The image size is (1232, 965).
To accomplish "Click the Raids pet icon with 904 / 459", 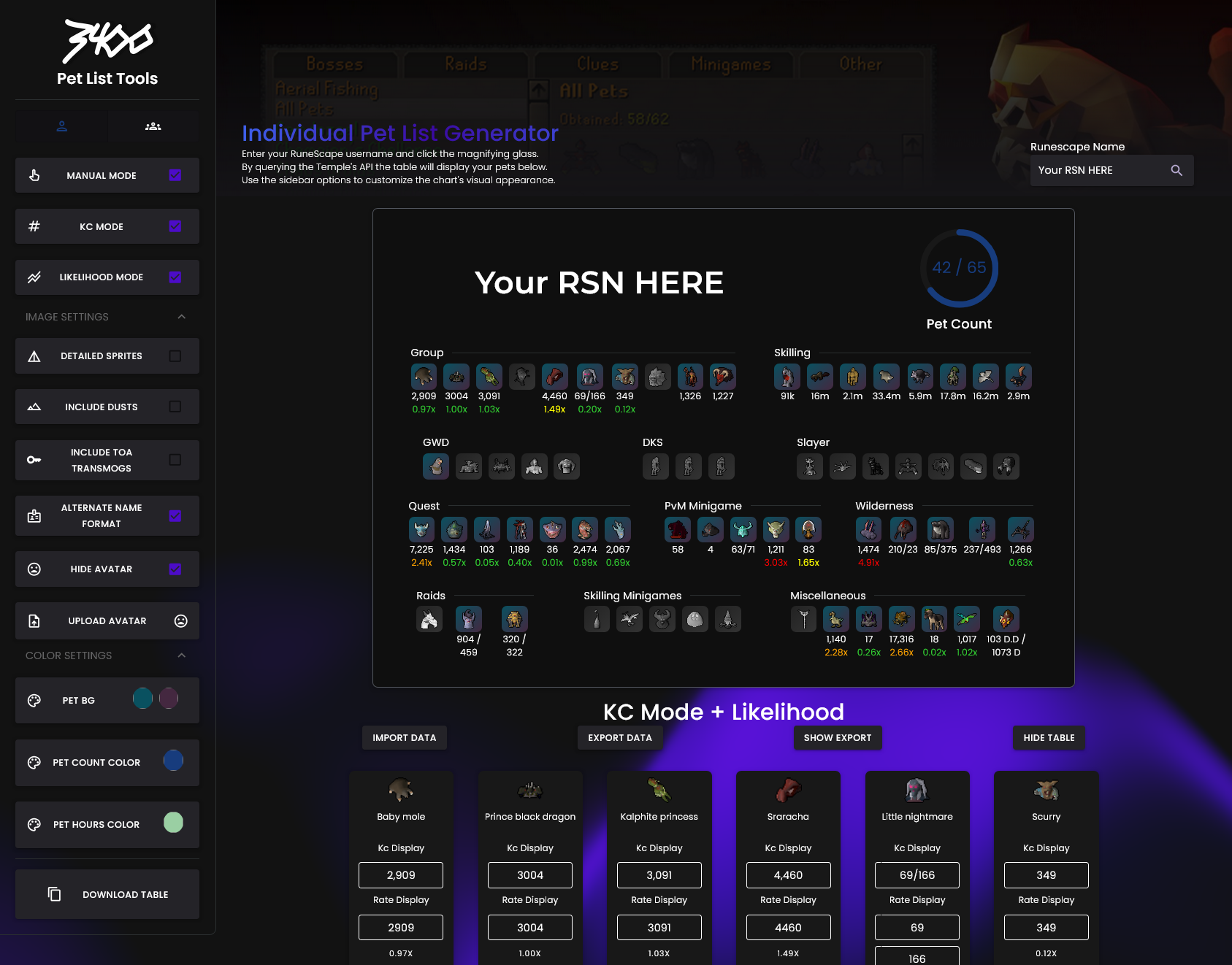I will [469, 620].
